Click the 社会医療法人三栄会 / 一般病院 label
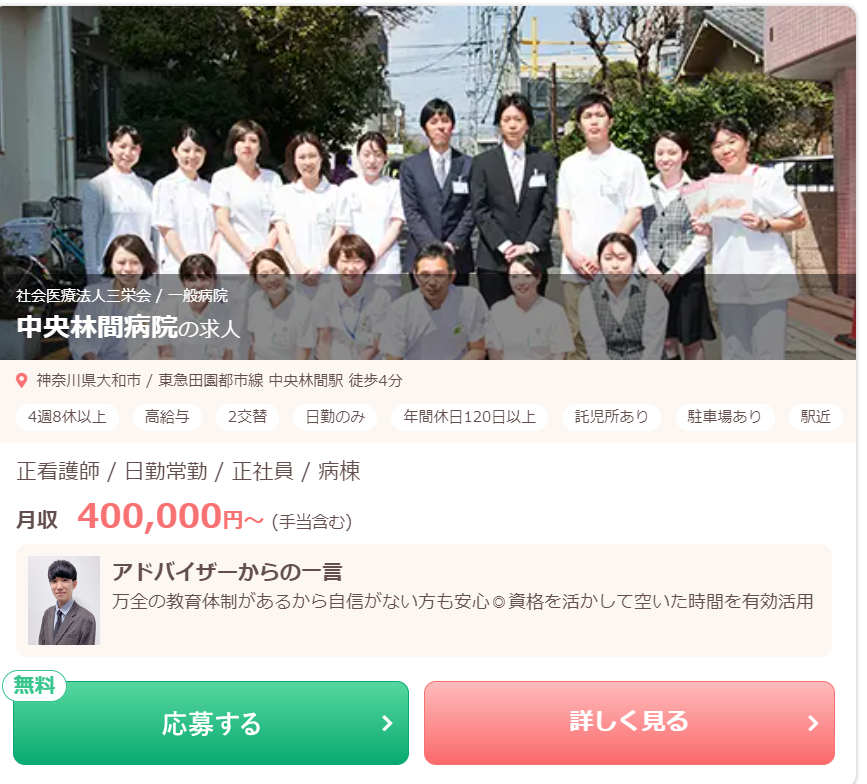The image size is (867, 784). [x=122, y=296]
